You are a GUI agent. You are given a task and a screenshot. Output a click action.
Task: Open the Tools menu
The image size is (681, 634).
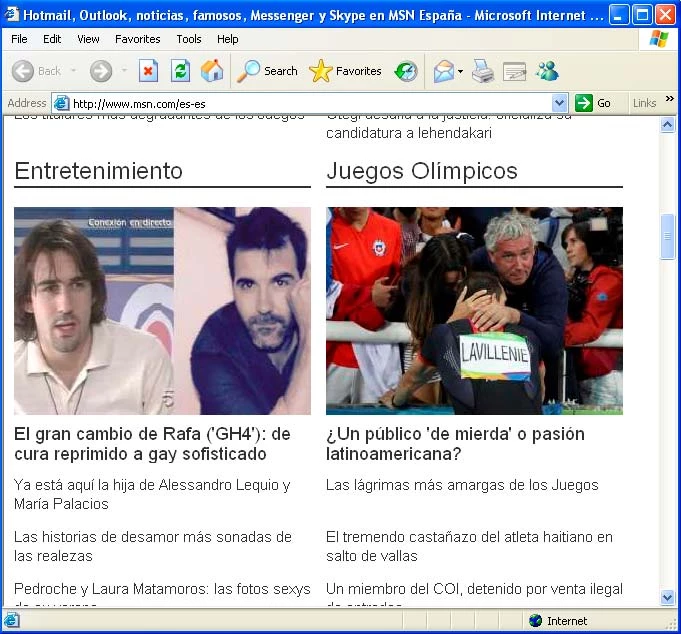coord(189,39)
